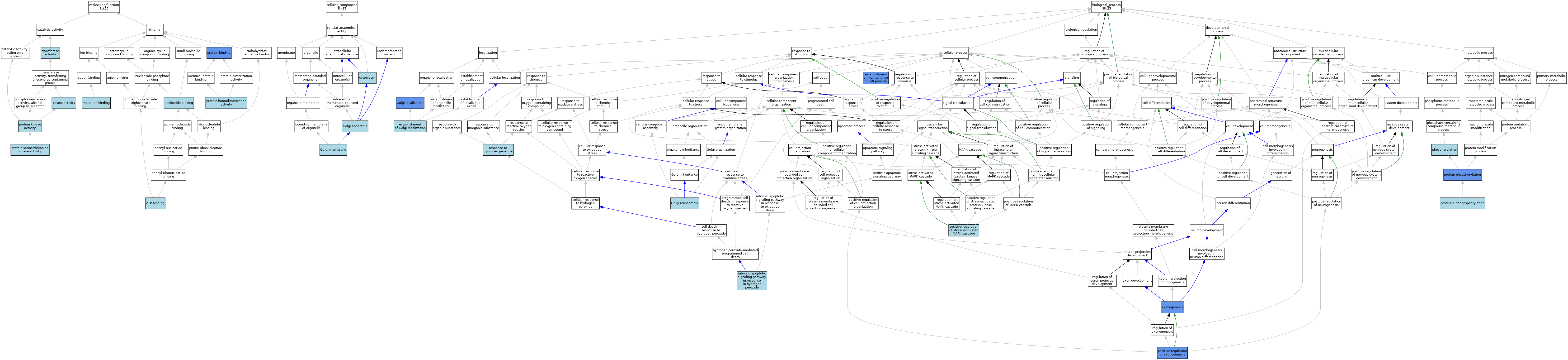Click the organelle inheritance node

[x=683, y=150]
